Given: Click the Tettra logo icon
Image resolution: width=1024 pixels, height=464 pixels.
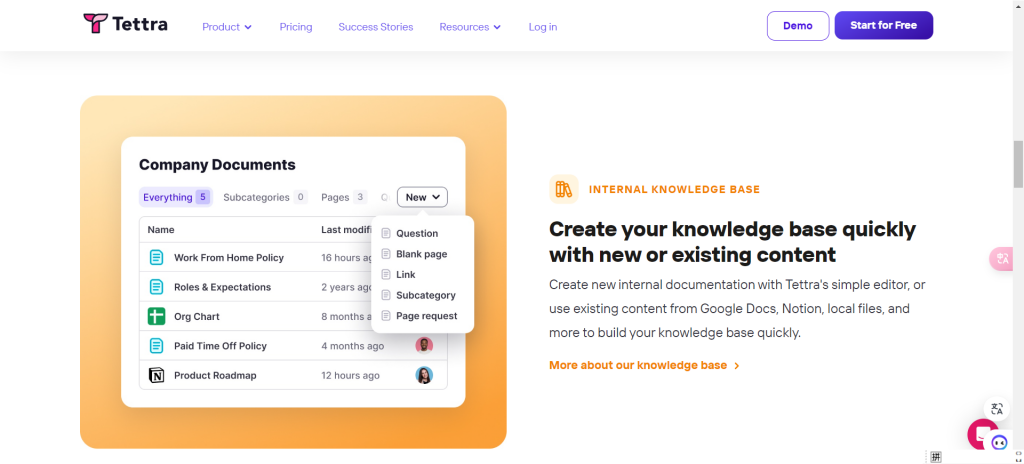Looking at the screenshot, I should pyautogui.click(x=94, y=24).
